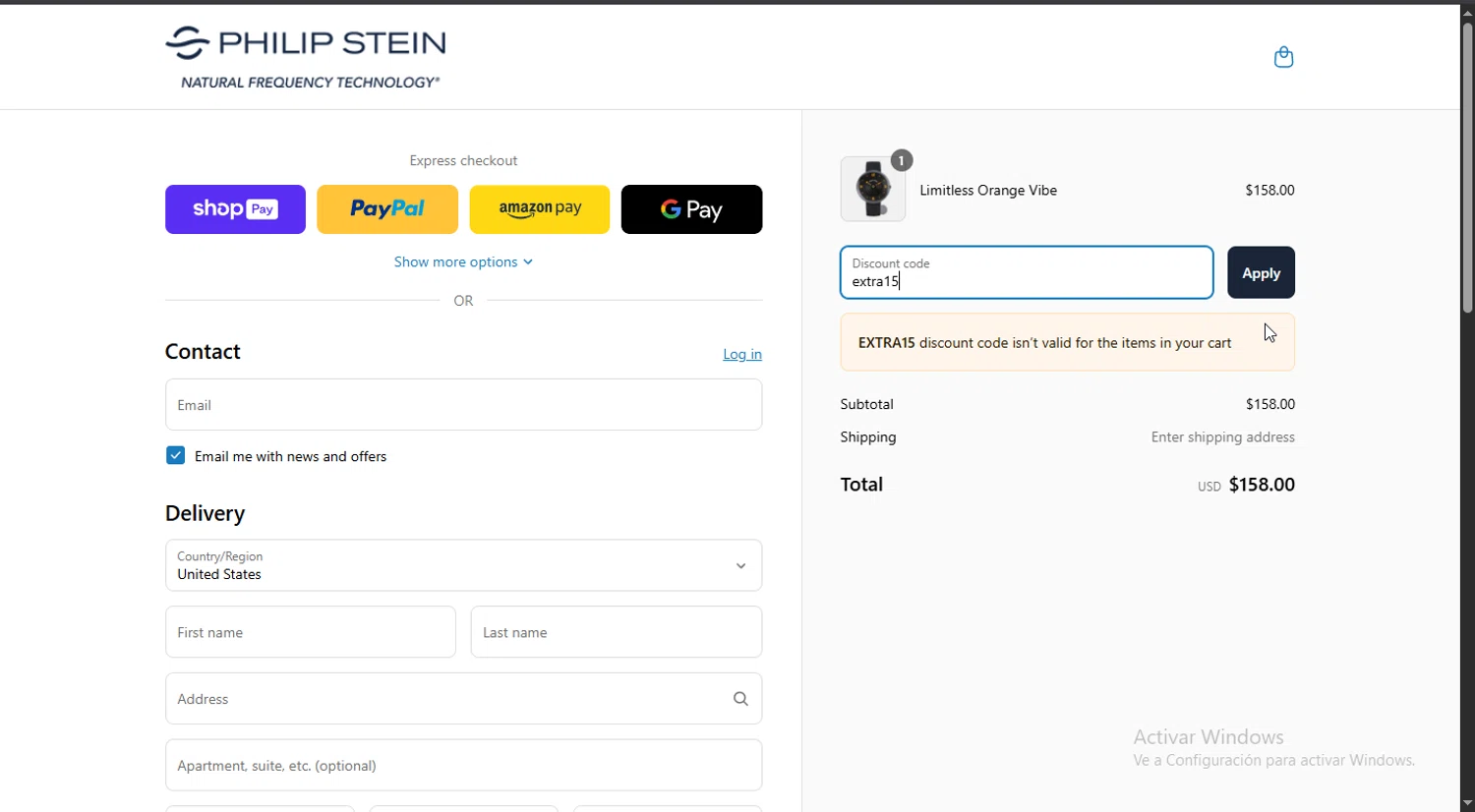
Task: Click the Contact heading
Action: pos(203,352)
